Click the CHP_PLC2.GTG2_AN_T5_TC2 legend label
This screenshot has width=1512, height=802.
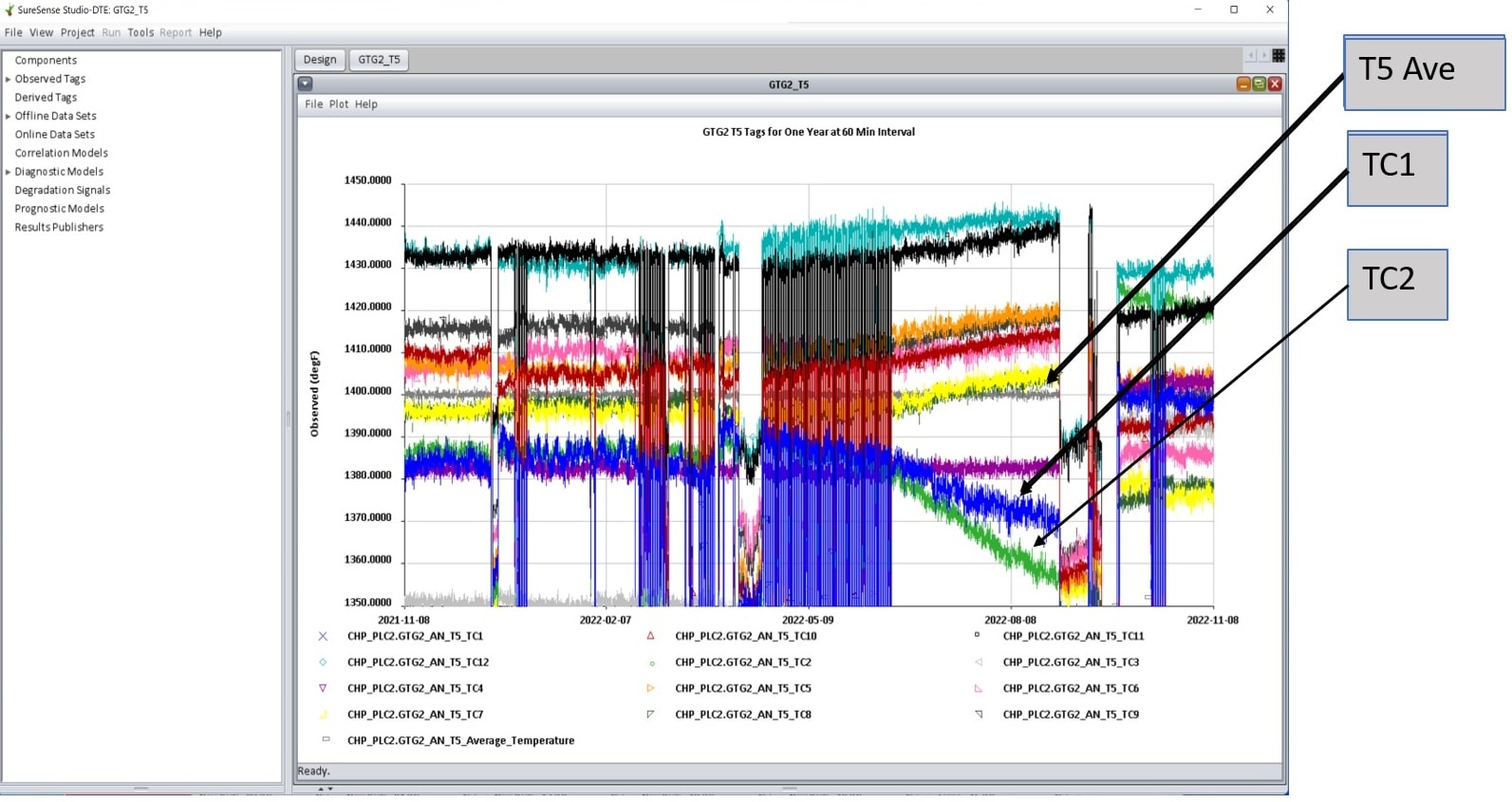click(743, 662)
